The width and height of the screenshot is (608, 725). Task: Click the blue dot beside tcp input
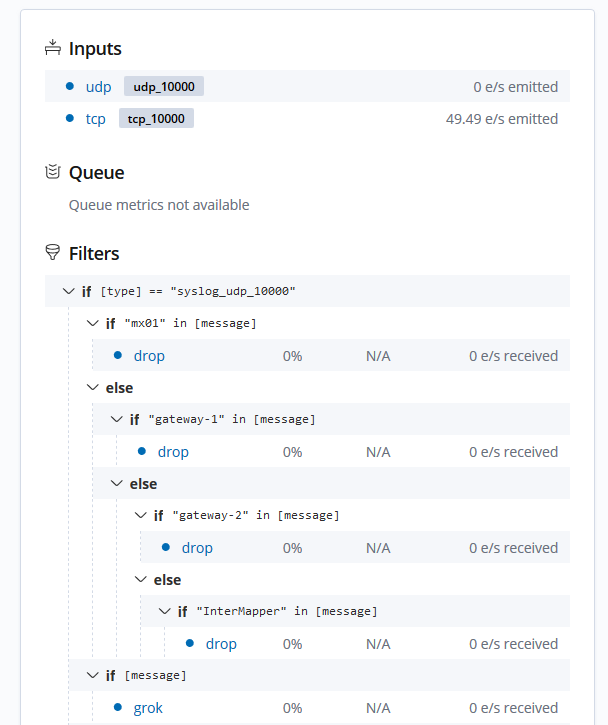pos(70,119)
